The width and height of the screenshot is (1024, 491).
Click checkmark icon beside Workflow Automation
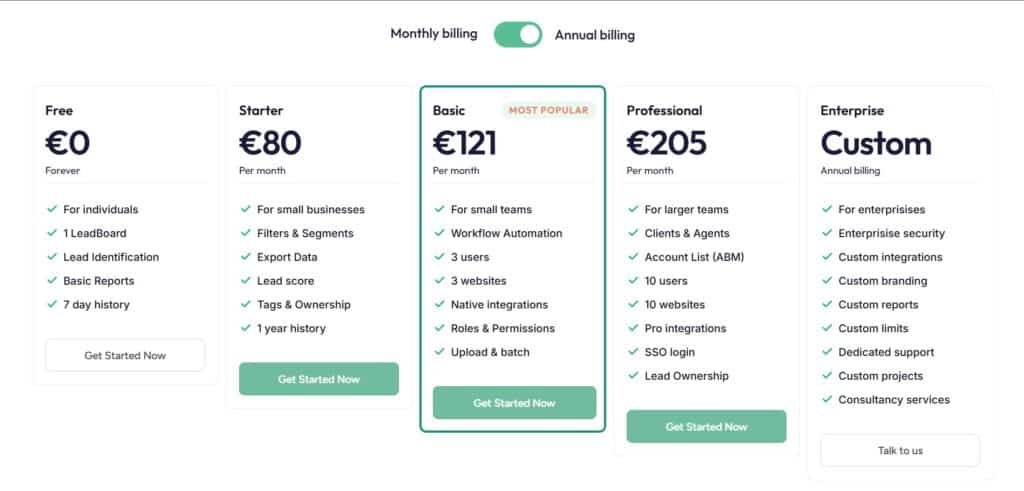pos(440,233)
